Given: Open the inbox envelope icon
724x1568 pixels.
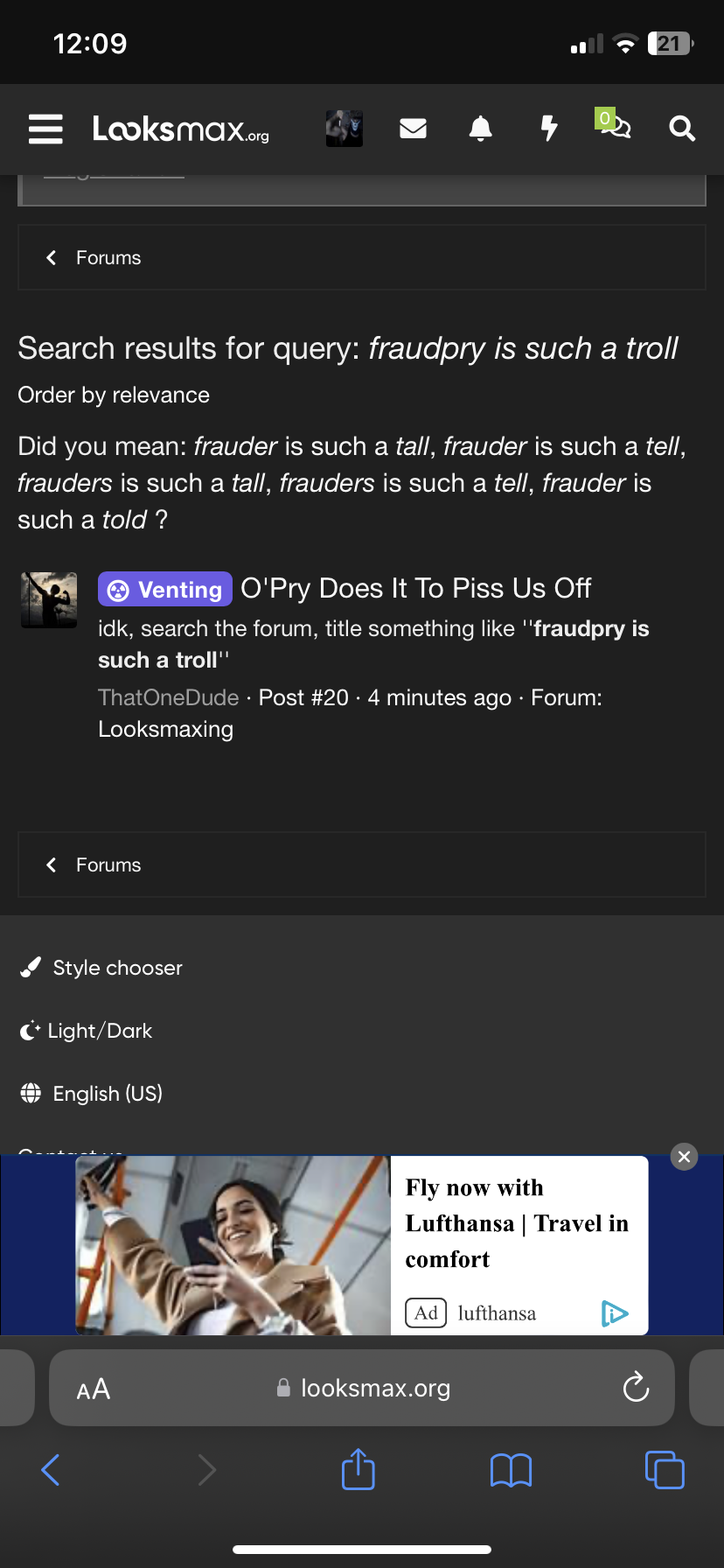Looking at the screenshot, I should 413,129.
